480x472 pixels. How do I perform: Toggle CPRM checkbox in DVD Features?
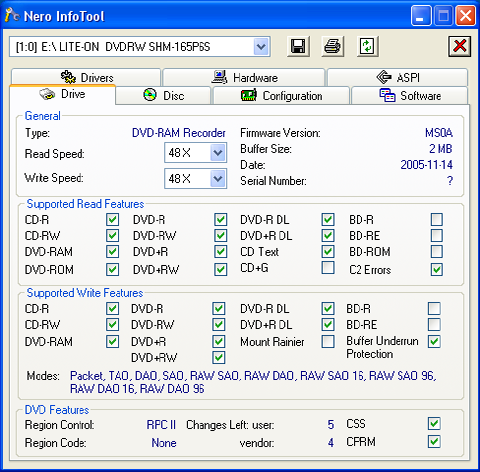[x=434, y=442]
